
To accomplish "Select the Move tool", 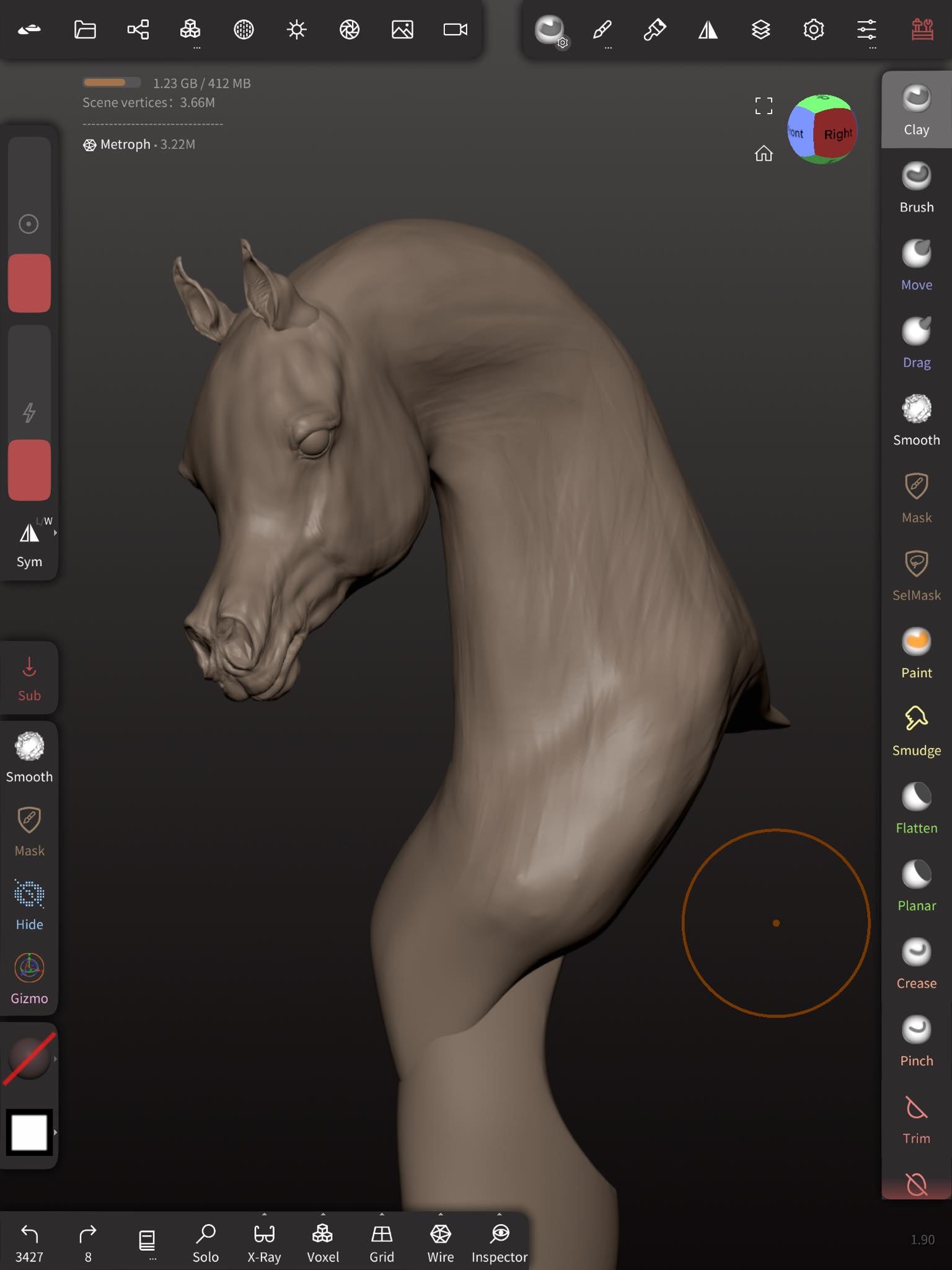I will 915,265.
